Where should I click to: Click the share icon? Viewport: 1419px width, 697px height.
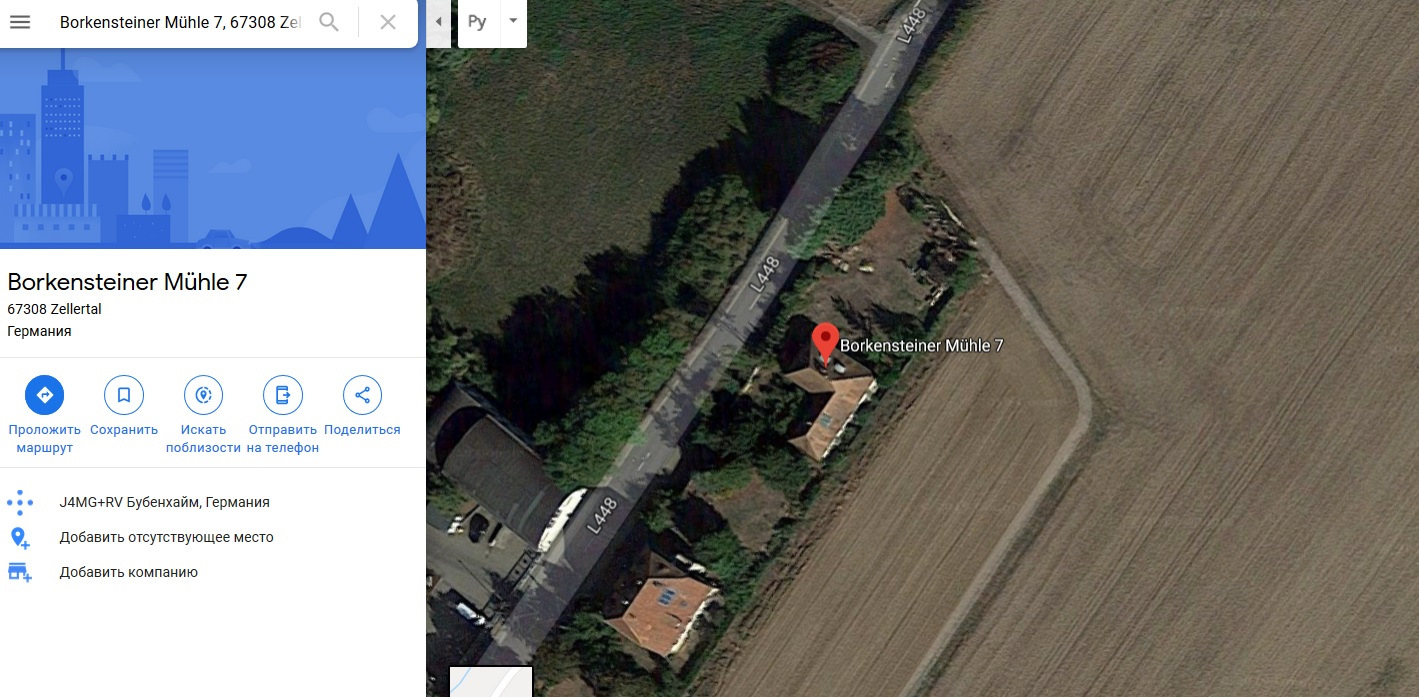click(x=362, y=395)
